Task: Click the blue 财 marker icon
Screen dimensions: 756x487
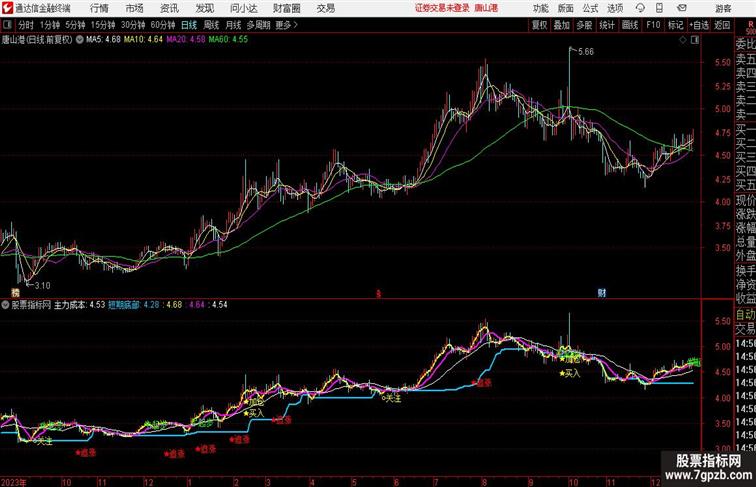Action: pos(602,293)
